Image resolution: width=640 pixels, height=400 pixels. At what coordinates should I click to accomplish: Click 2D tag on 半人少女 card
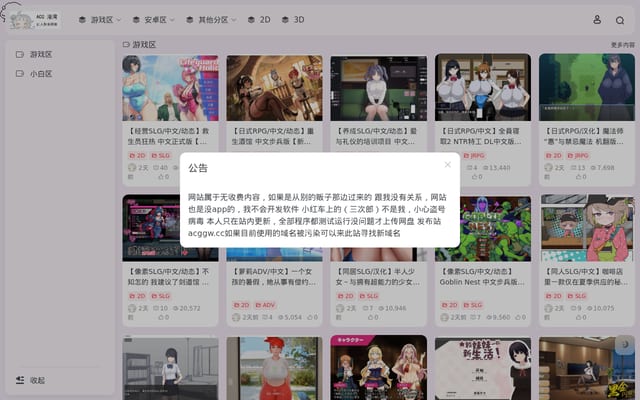[x=345, y=296]
